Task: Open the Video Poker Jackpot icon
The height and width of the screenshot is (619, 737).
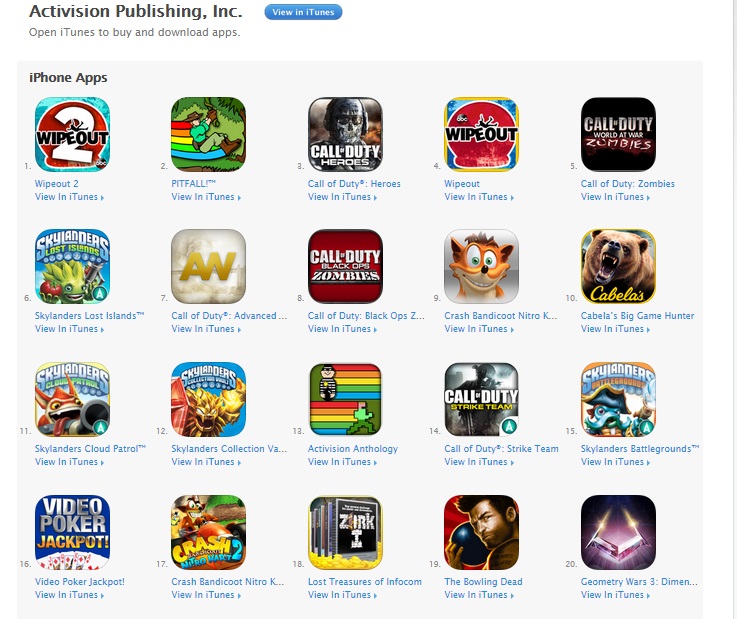Action: 72,533
